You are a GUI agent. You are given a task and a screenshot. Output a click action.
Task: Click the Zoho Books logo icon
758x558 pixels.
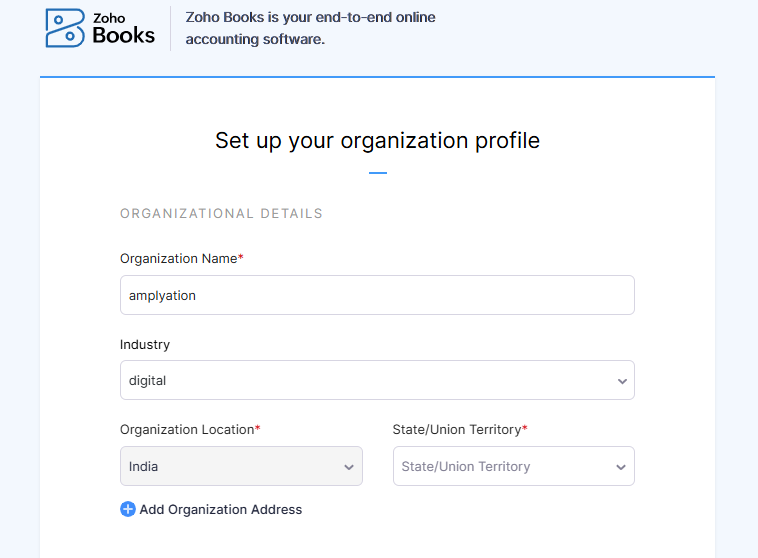coord(65,28)
